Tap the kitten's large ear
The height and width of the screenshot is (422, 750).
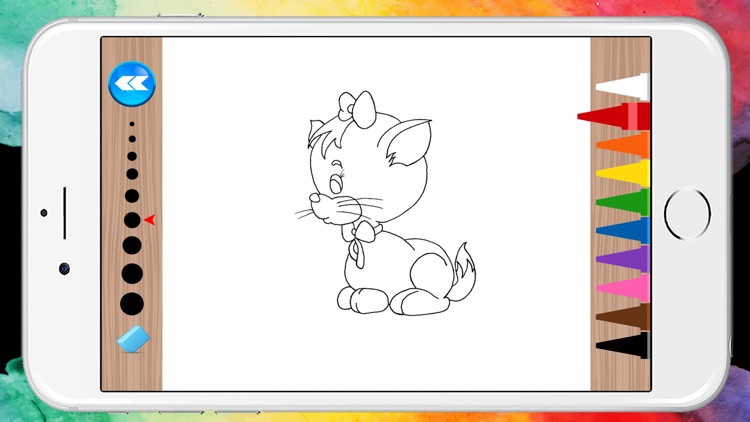click(408, 143)
